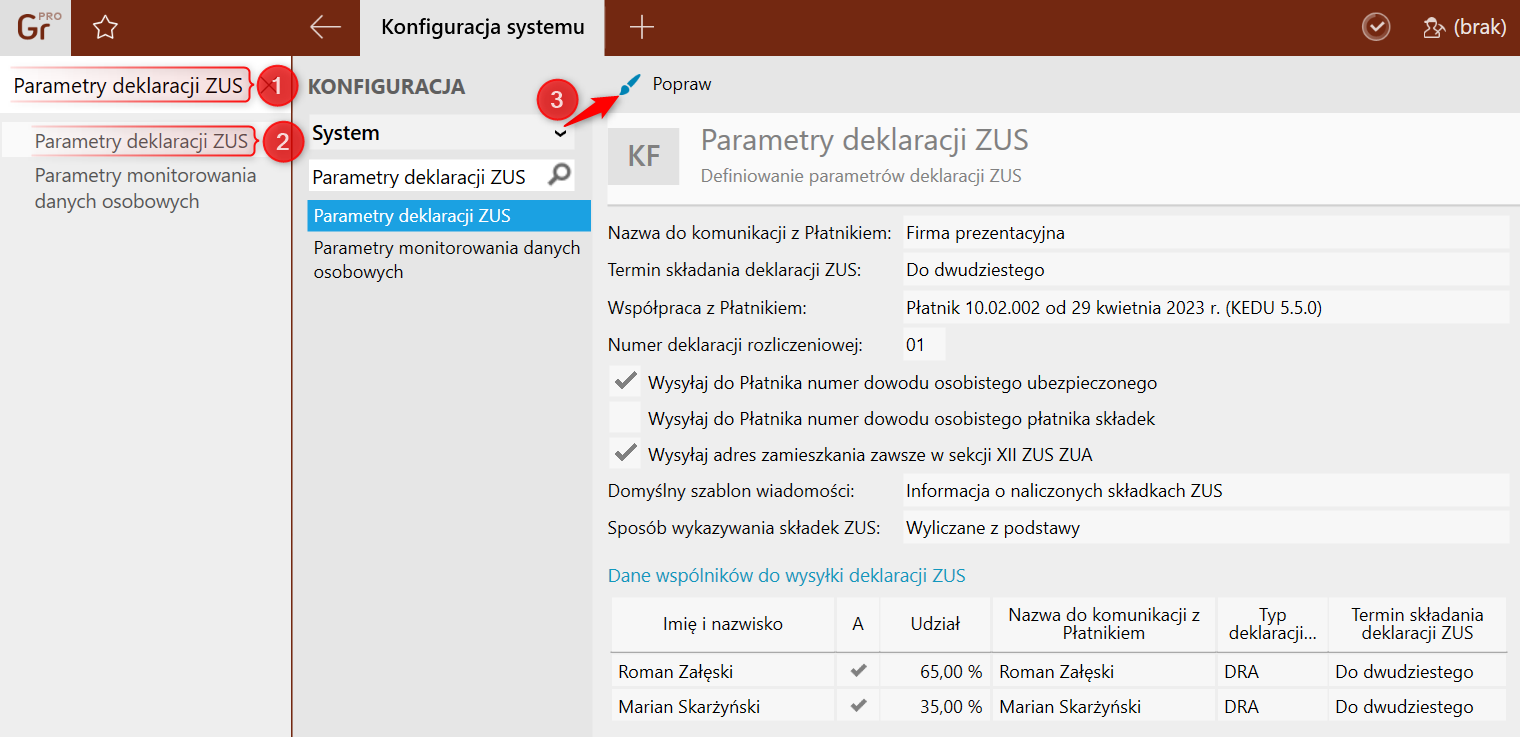Click the magnifier search icon
The image size is (1520, 737).
pyautogui.click(x=560, y=176)
